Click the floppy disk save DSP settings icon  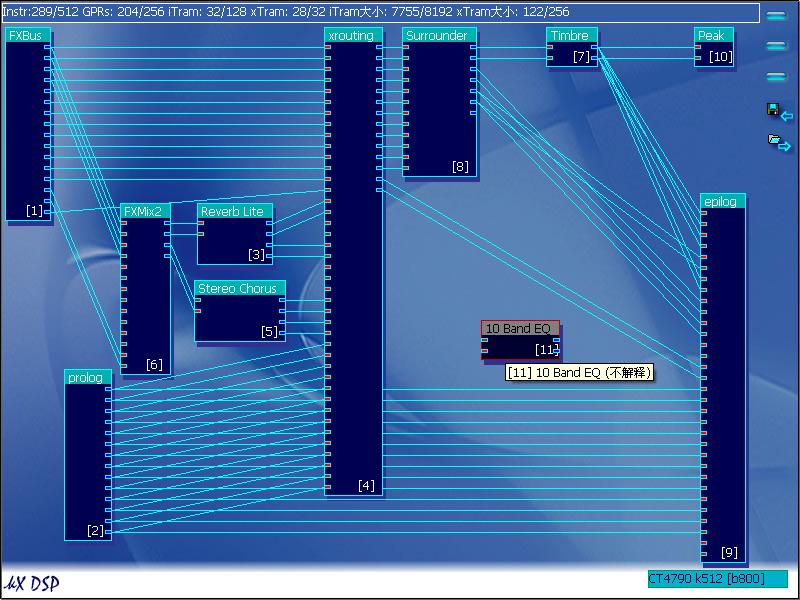(x=779, y=112)
